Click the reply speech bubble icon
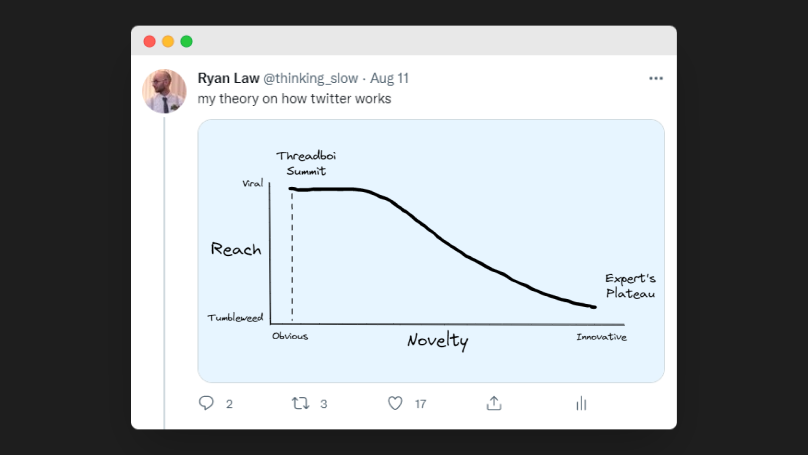This screenshot has height=455, width=808. point(206,403)
